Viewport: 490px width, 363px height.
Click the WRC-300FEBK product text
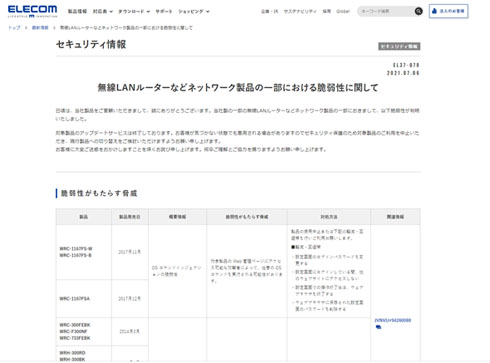tap(75, 325)
